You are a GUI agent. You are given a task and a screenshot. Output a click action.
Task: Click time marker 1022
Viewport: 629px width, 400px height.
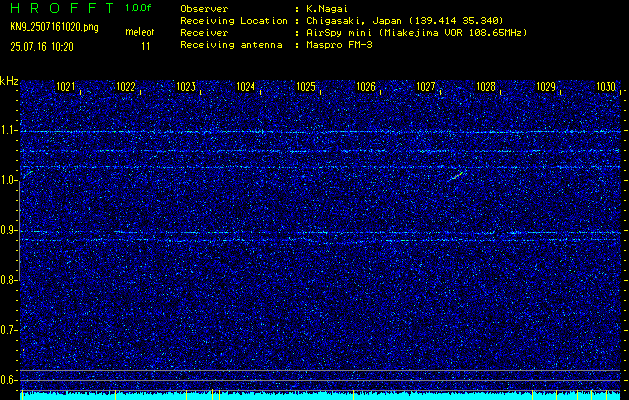(x=126, y=86)
